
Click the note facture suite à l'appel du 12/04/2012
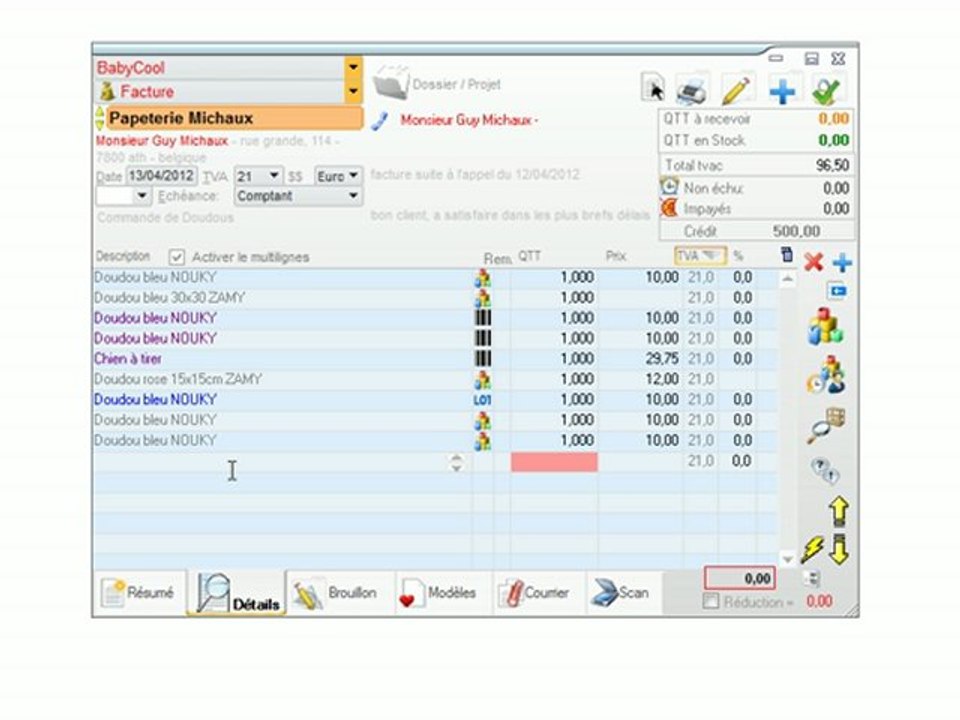click(x=474, y=174)
